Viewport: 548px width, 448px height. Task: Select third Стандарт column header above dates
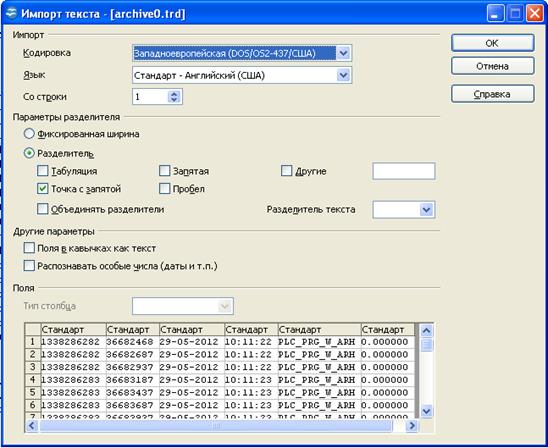(x=192, y=330)
